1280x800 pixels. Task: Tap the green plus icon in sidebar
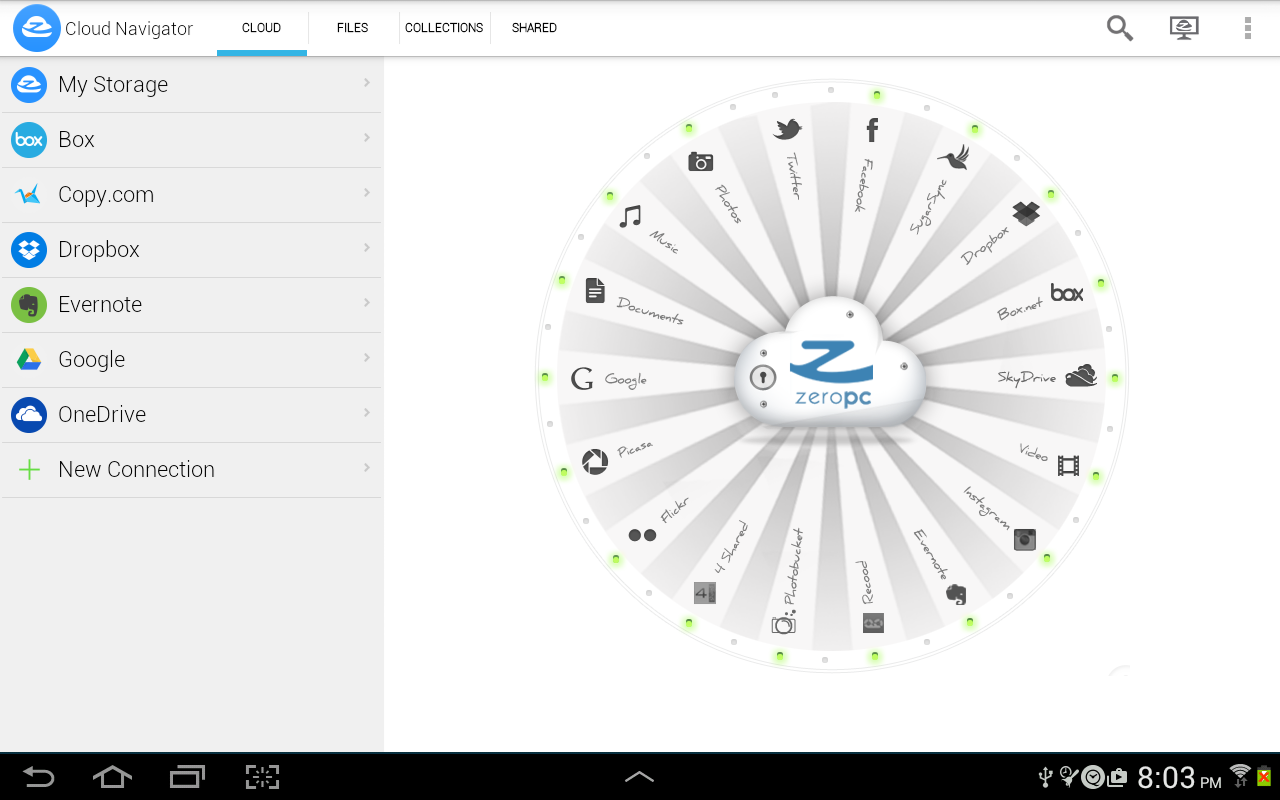click(29, 470)
